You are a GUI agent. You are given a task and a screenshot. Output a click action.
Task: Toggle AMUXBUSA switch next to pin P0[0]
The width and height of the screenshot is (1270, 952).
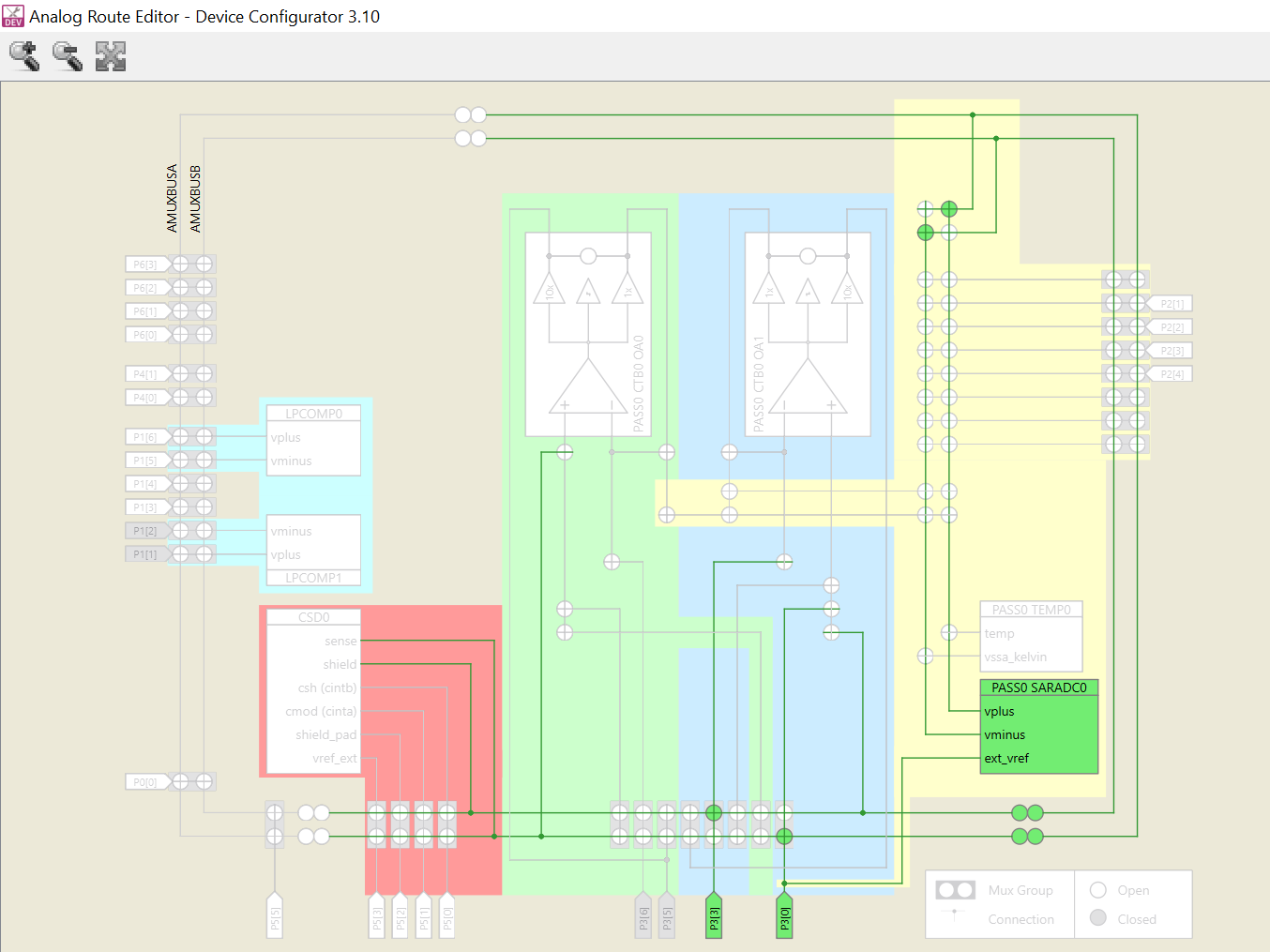[180, 781]
